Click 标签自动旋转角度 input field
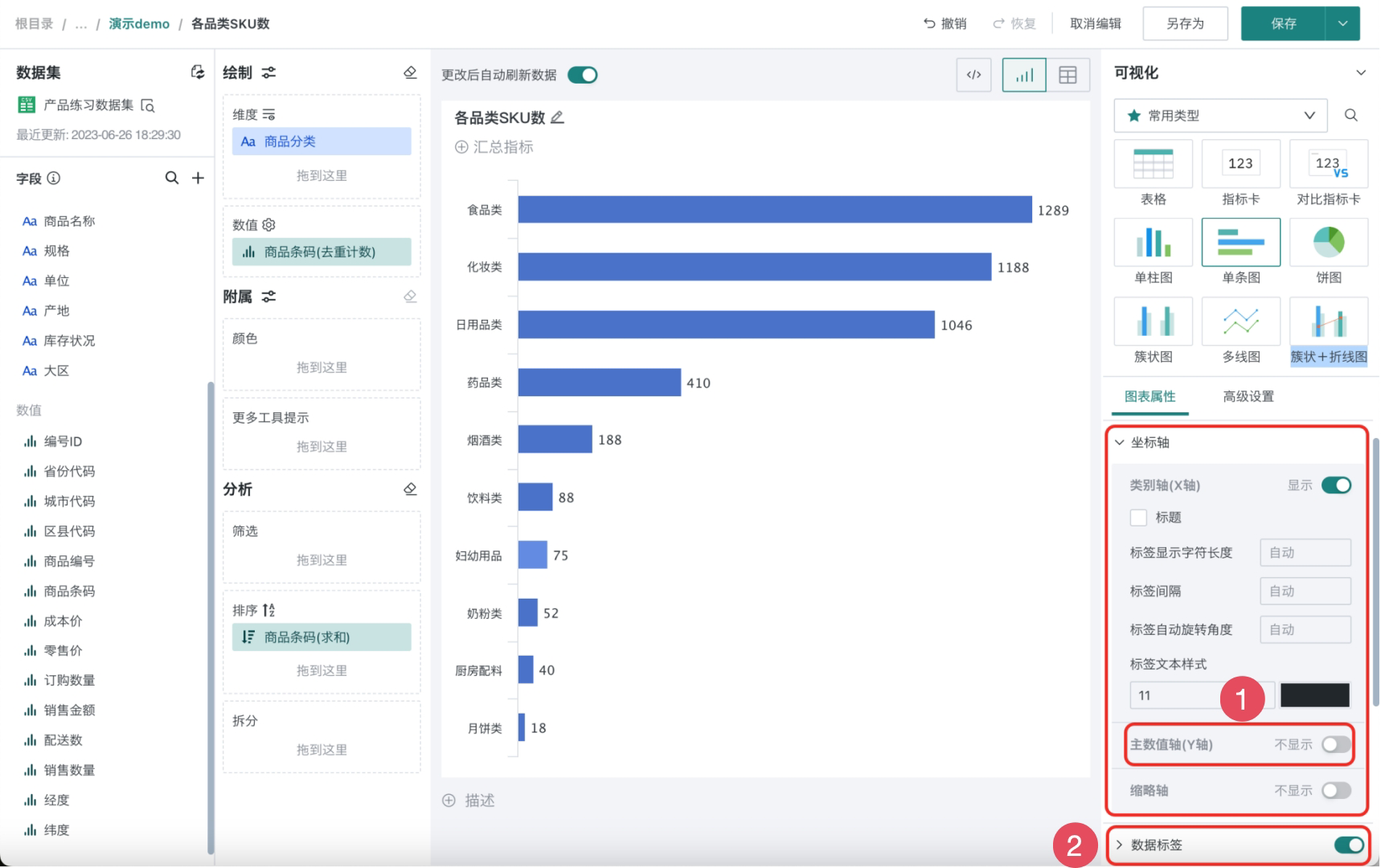 click(1305, 629)
